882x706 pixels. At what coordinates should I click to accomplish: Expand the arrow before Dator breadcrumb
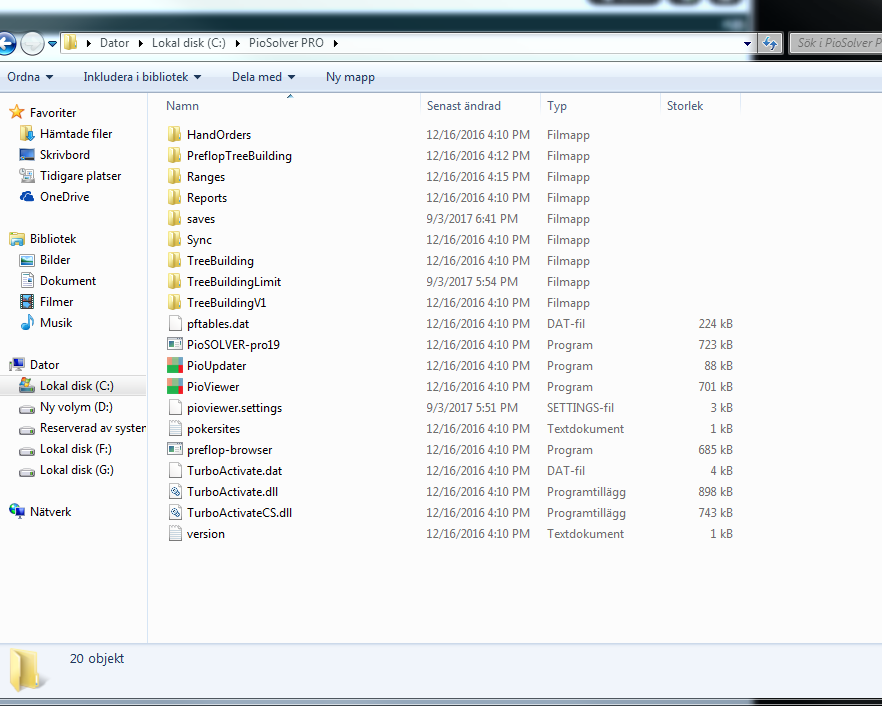click(89, 43)
